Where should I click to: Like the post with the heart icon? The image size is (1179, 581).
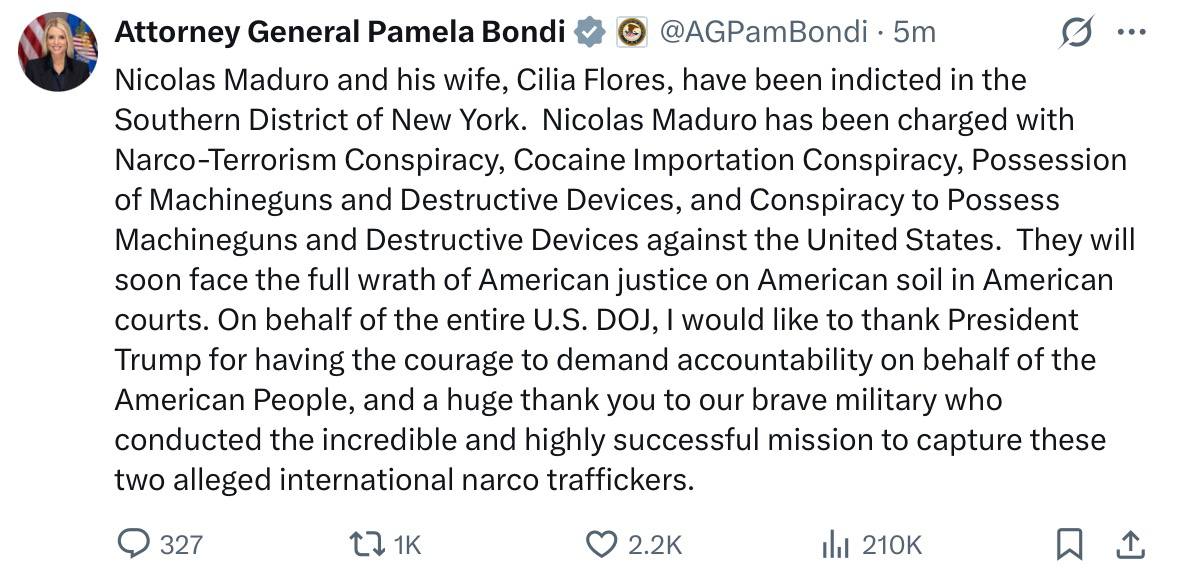(601, 543)
